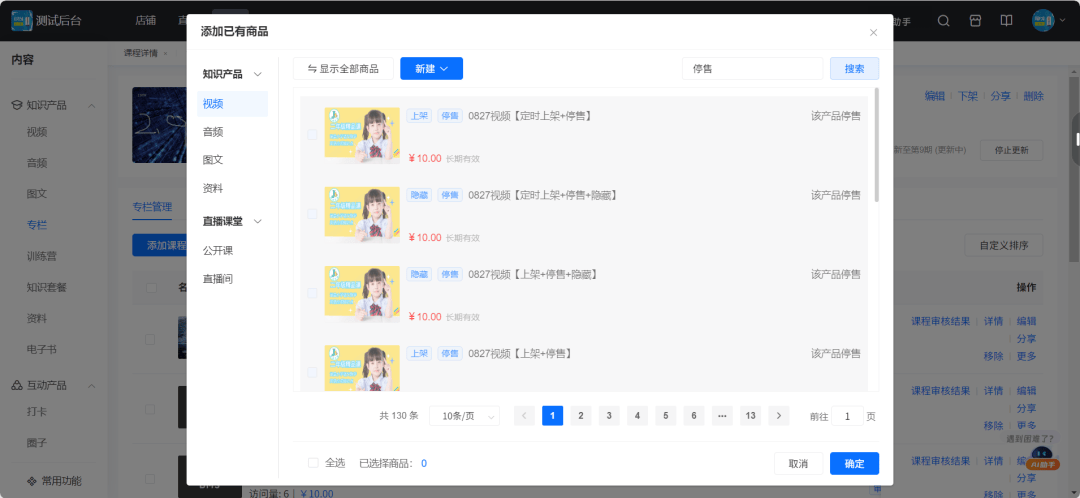Open the 10条/页 page size dropdown
1080x498 pixels.
[464, 416]
